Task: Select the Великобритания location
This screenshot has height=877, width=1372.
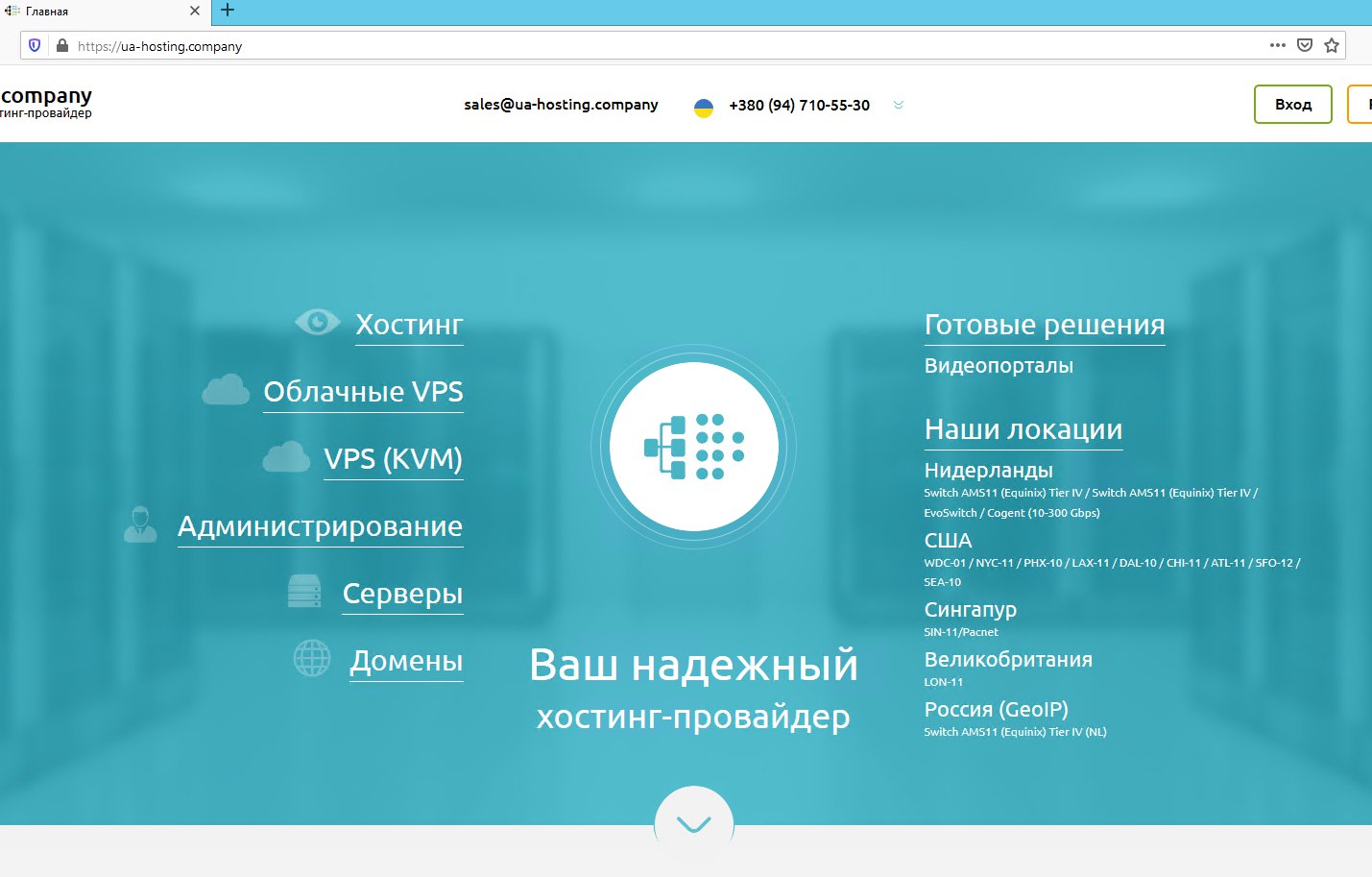Action: pyautogui.click(x=1008, y=660)
